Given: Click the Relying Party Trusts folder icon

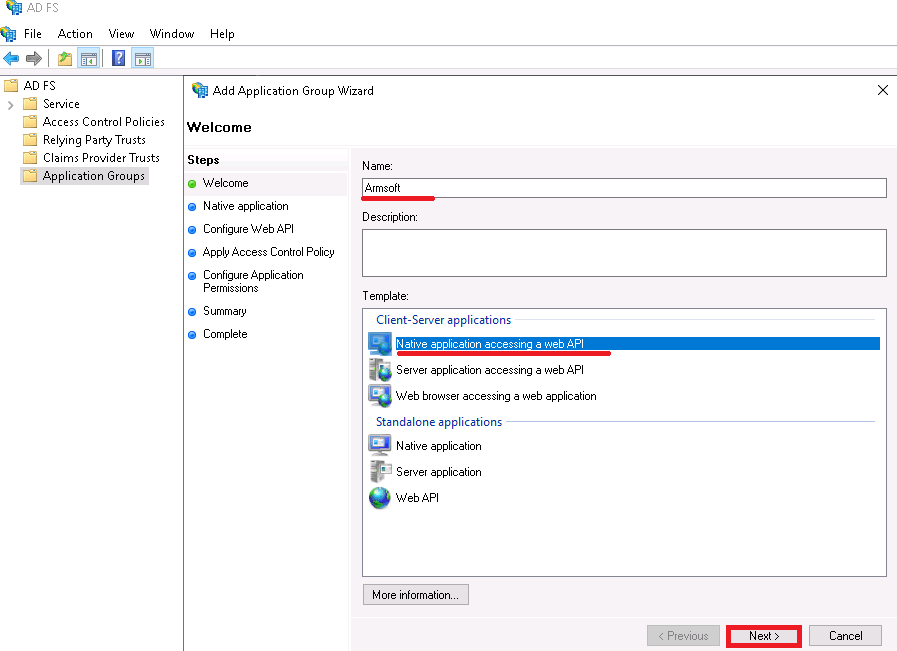Looking at the screenshot, I should click(x=30, y=140).
